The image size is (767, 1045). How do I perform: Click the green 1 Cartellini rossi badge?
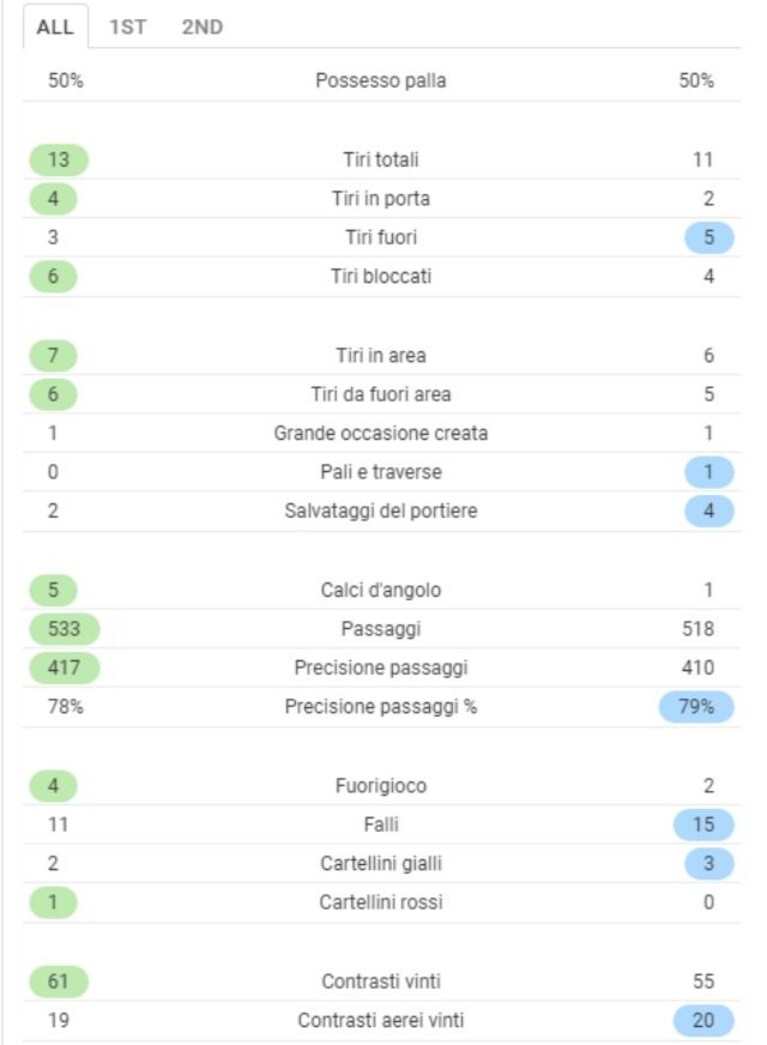(x=53, y=902)
